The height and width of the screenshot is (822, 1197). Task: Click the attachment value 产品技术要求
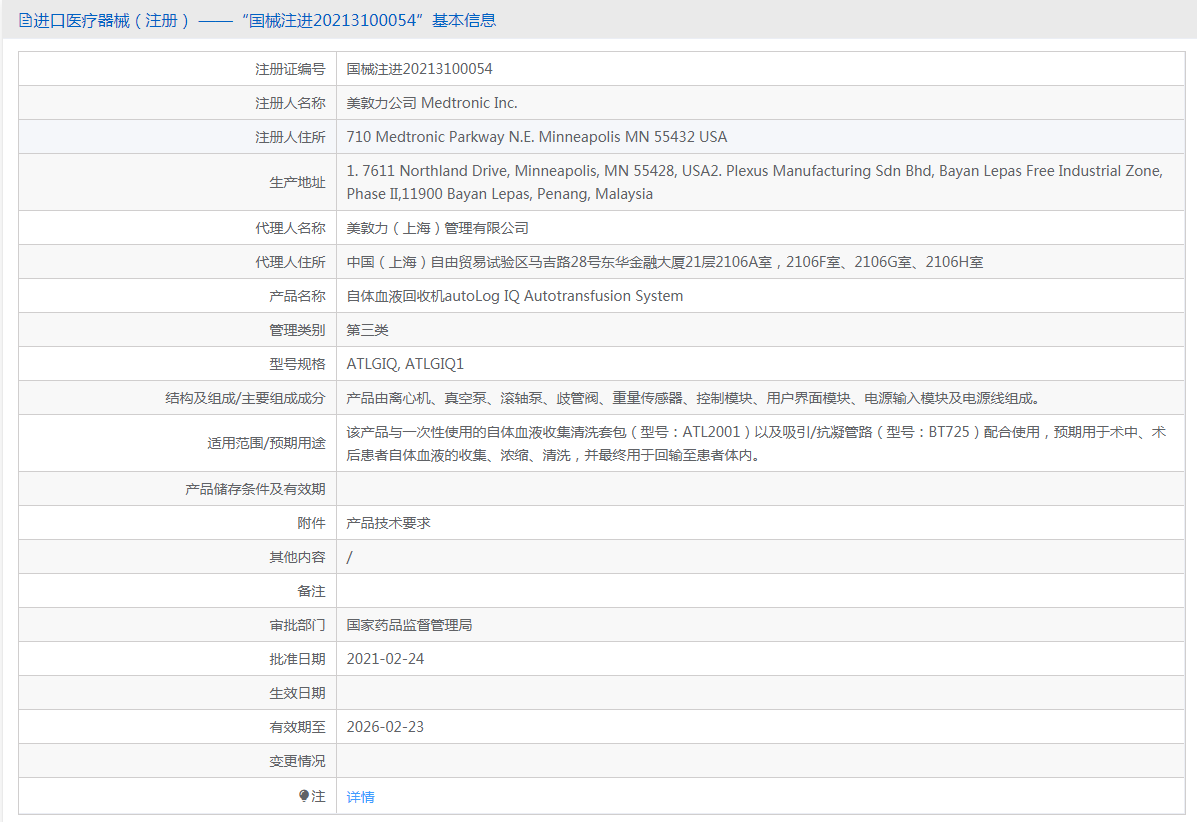[388, 523]
